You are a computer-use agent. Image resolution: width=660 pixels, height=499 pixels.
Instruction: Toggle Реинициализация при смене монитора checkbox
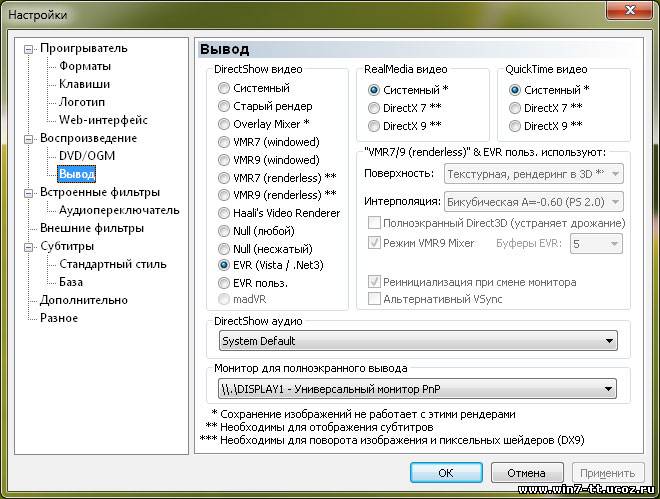coord(374,281)
